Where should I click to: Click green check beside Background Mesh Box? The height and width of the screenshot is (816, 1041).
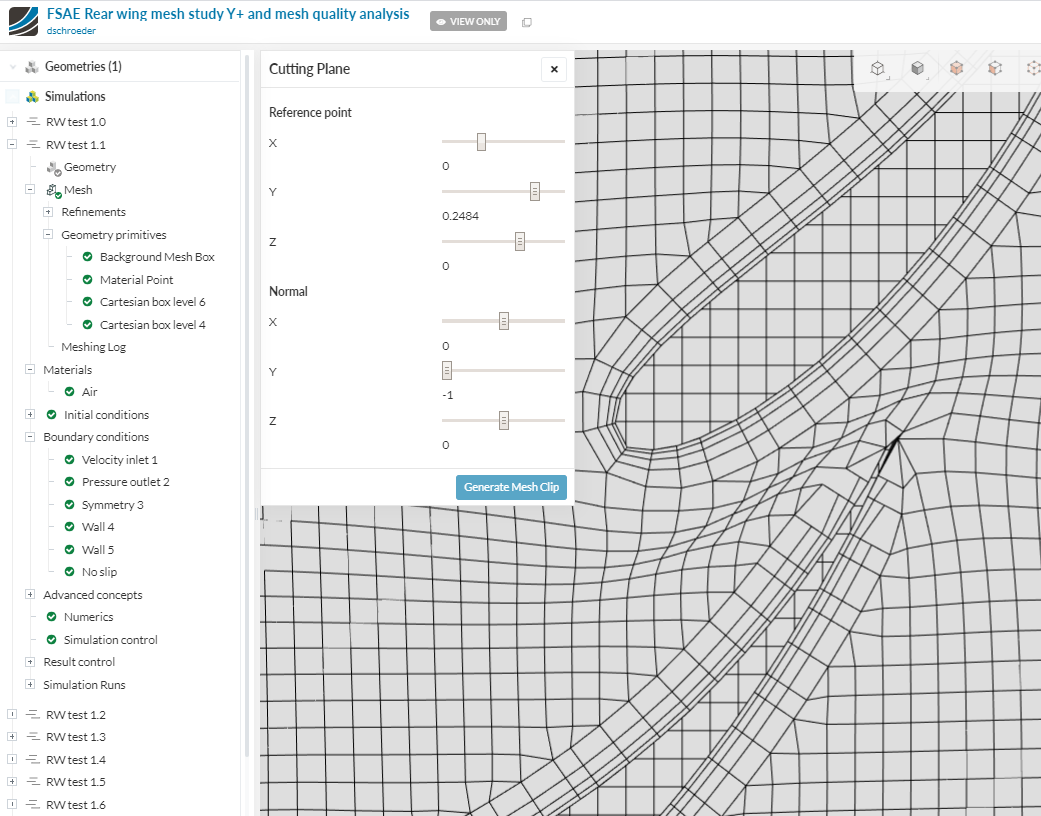[x=88, y=257]
